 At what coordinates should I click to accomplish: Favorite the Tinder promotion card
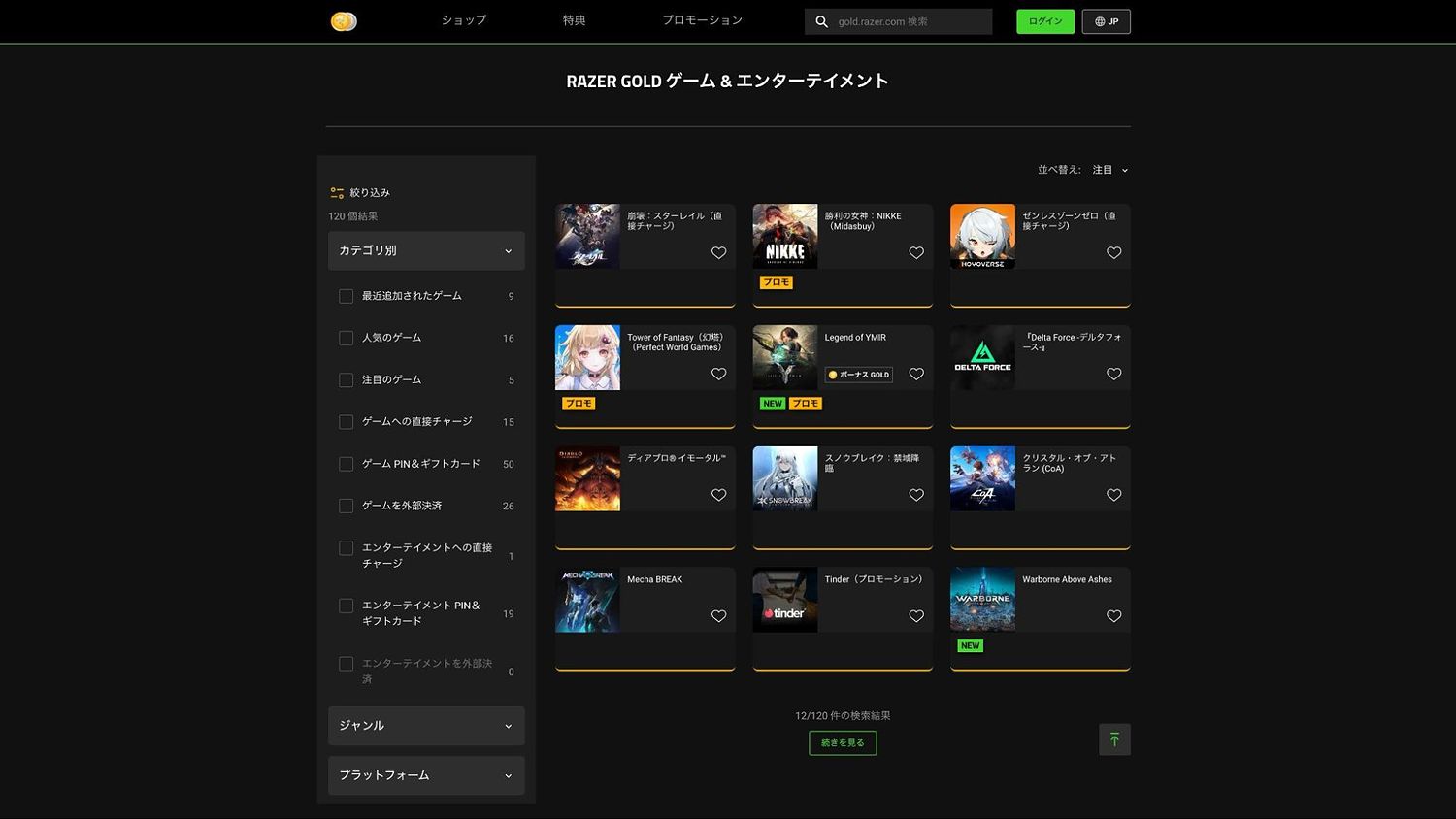pyautogui.click(x=916, y=616)
